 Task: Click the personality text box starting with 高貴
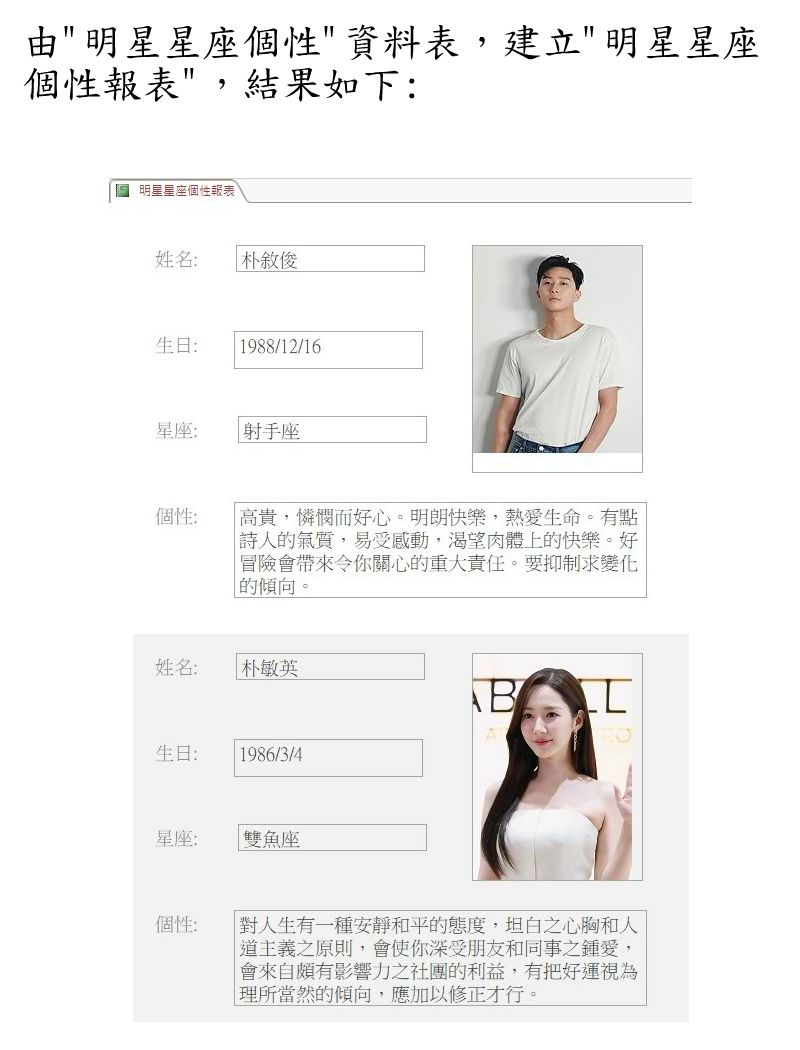click(440, 550)
